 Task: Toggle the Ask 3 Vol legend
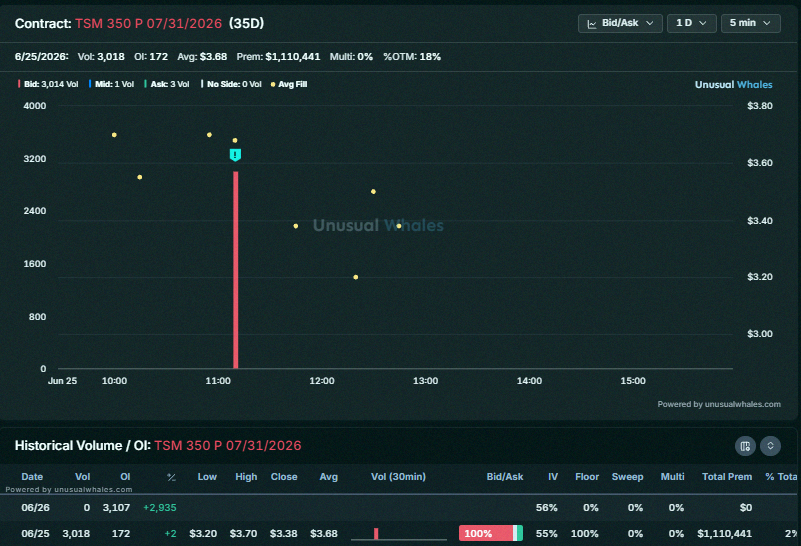(x=167, y=84)
